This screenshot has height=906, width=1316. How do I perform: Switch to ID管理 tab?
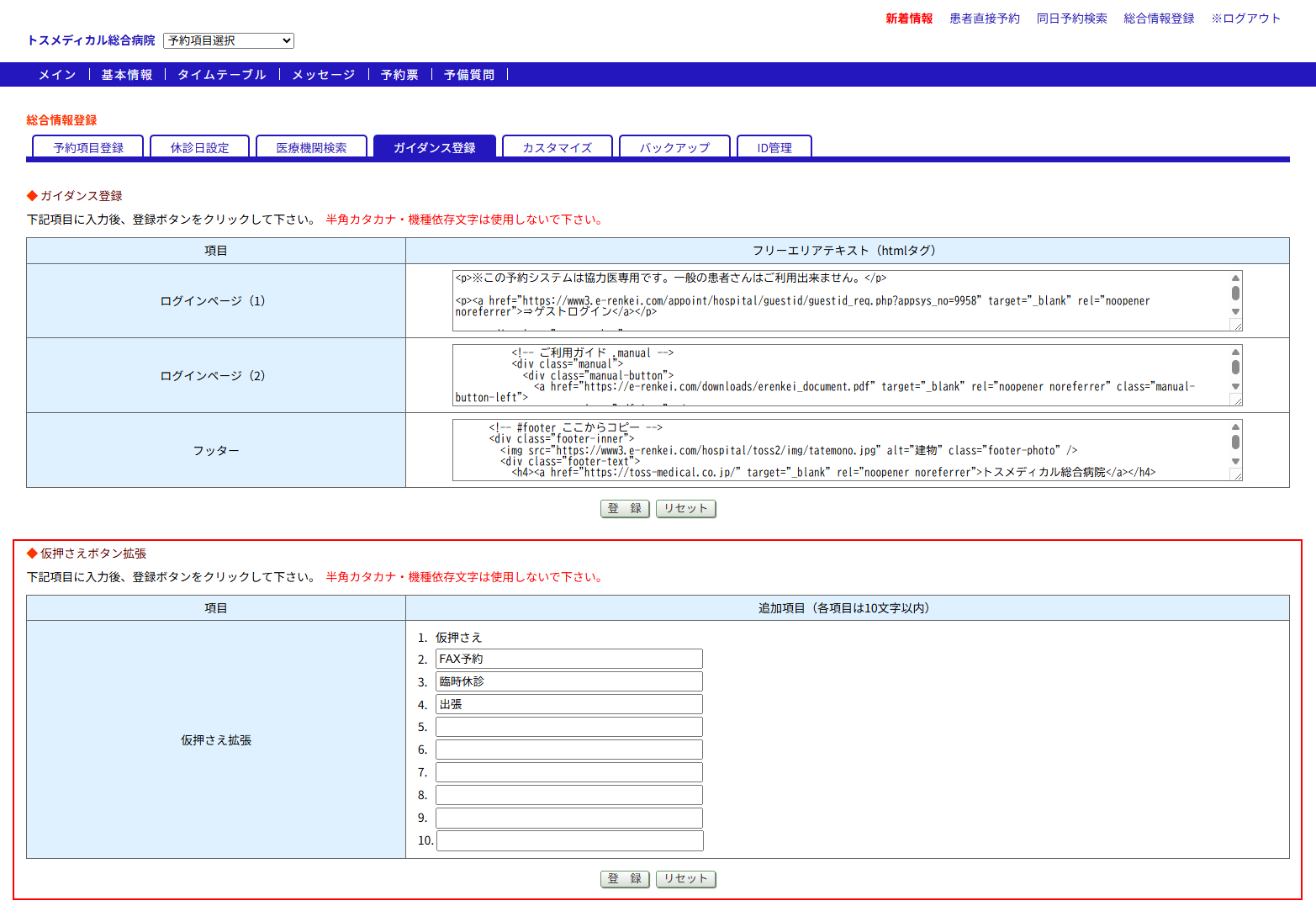(x=774, y=147)
